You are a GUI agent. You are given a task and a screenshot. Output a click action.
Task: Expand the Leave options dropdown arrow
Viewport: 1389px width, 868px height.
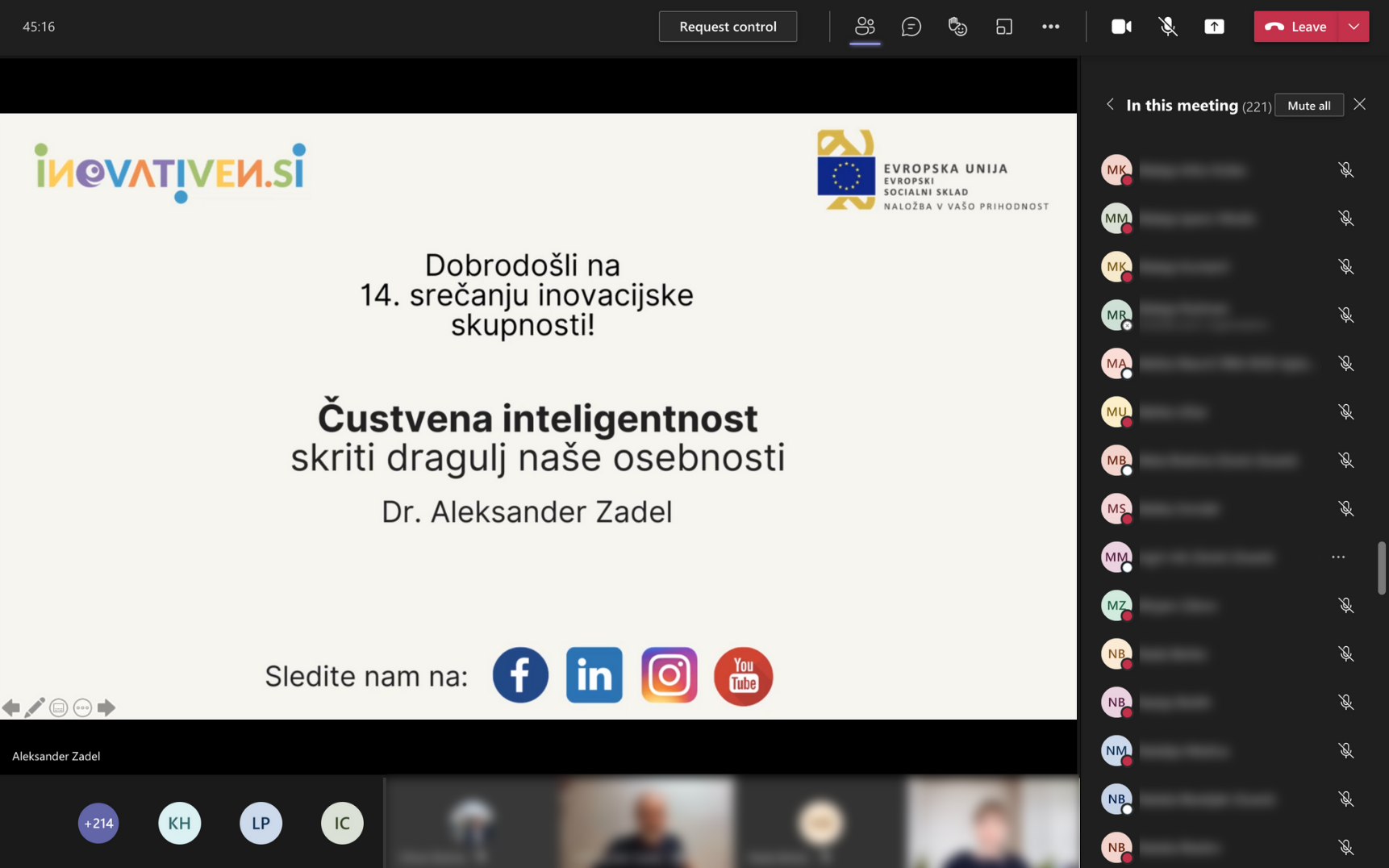tap(1354, 27)
